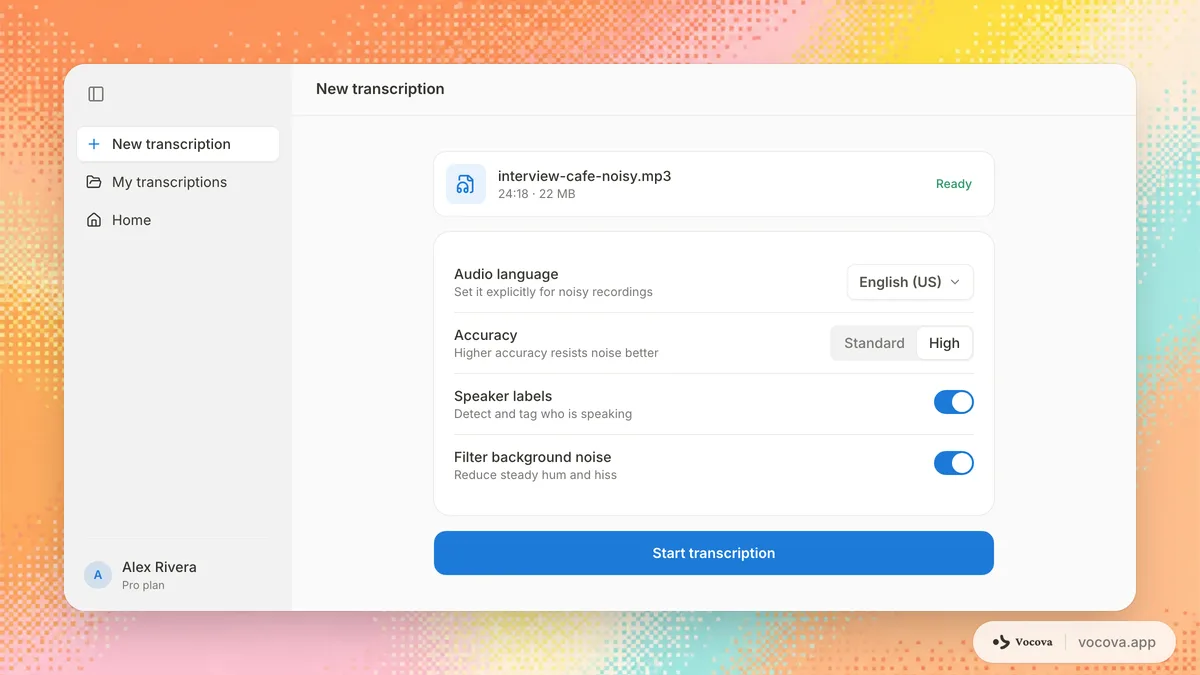This screenshot has height=675, width=1200.
Task: Disable Filter background noise switch
Action: (x=954, y=463)
